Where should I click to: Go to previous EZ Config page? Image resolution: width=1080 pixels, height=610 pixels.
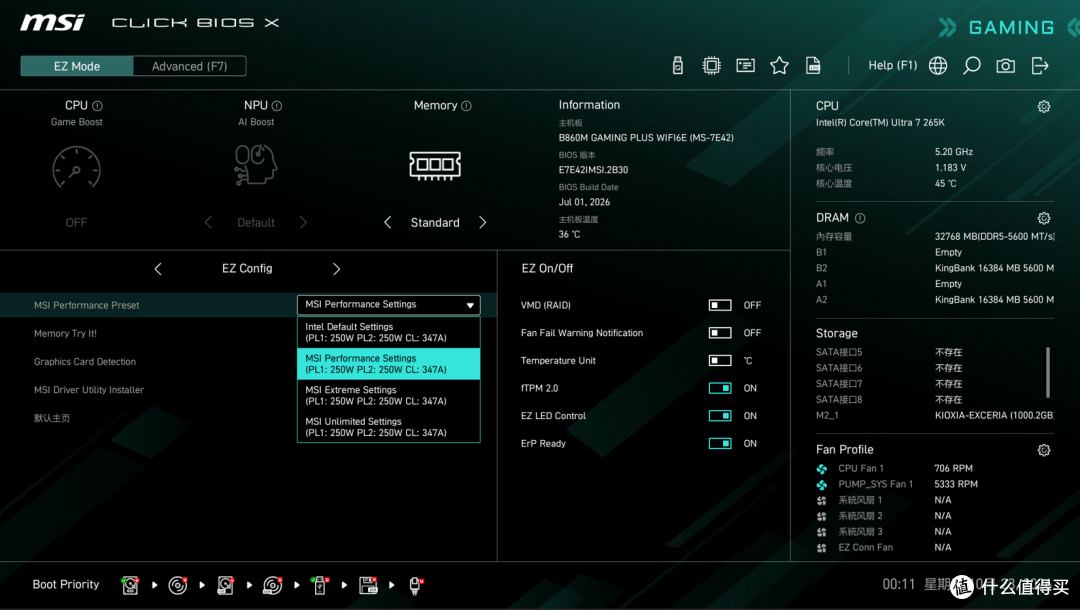coord(158,269)
